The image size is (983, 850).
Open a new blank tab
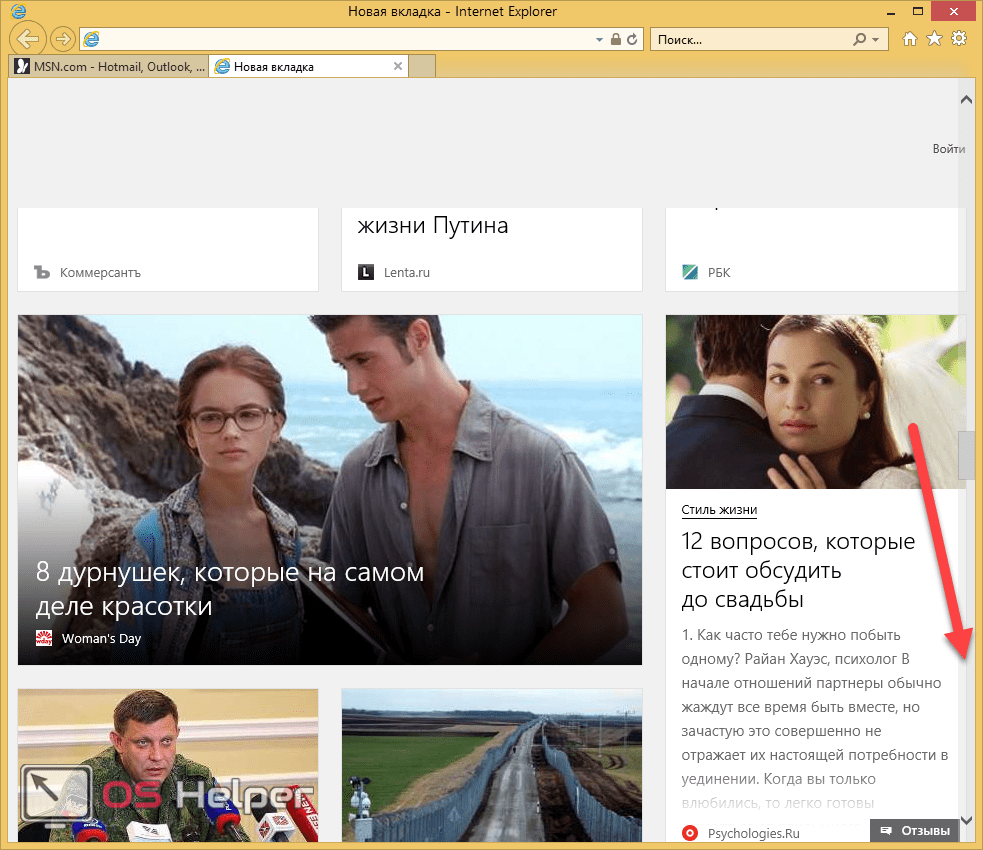423,67
